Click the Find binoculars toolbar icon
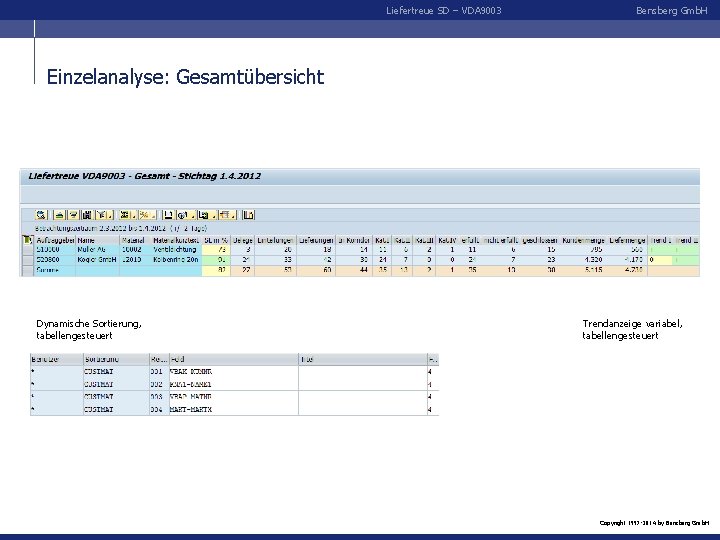Viewport: 720px width, 540px height. click(87, 215)
